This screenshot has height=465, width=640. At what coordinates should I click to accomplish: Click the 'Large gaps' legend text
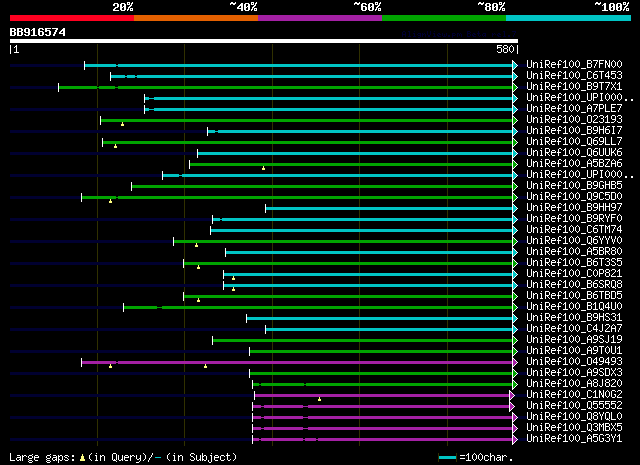[x=42, y=458]
